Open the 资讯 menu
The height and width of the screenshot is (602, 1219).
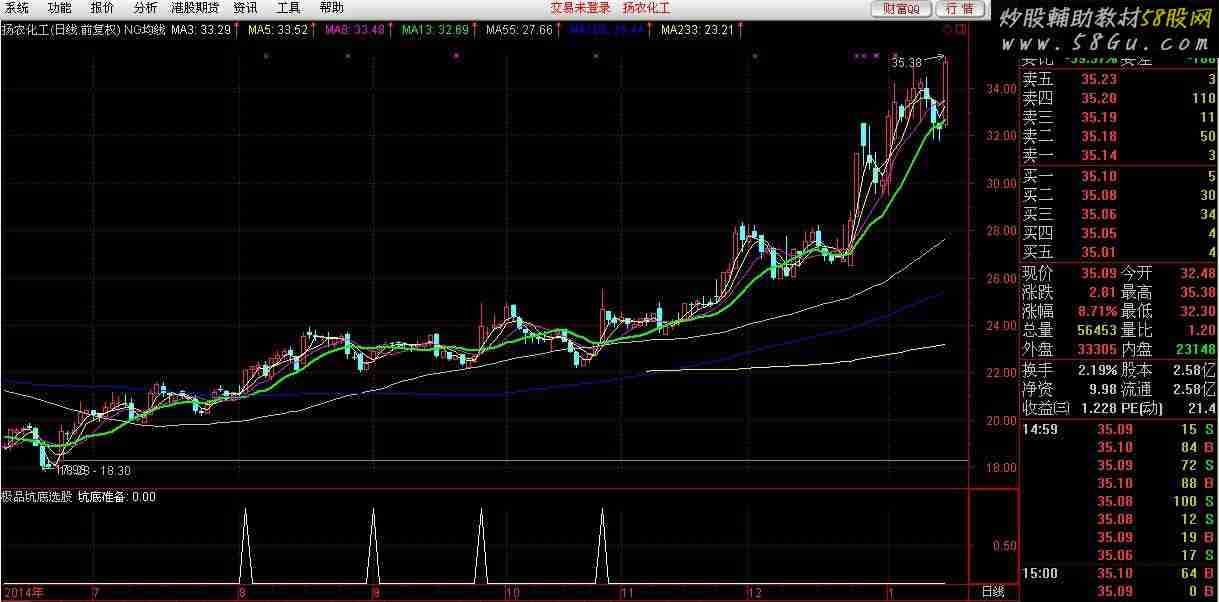tap(246, 7)
